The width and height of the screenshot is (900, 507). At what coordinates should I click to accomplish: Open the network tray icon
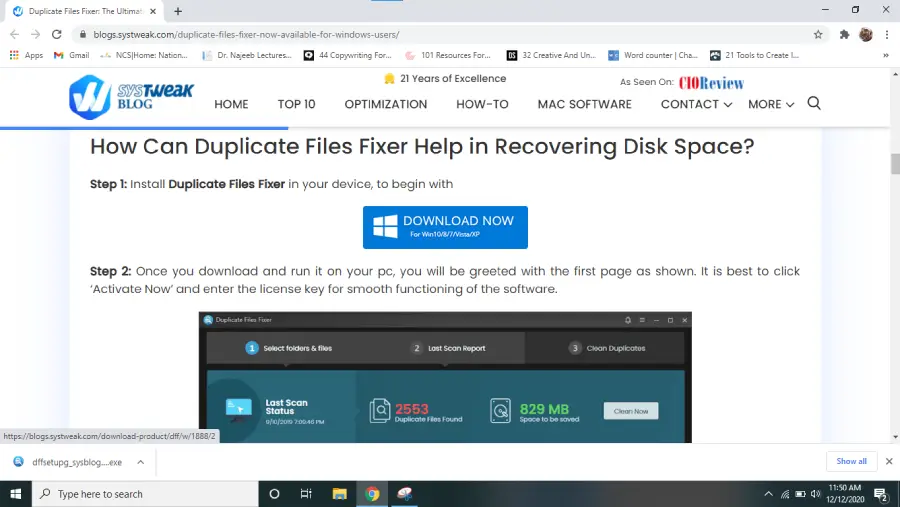(785, 494)
